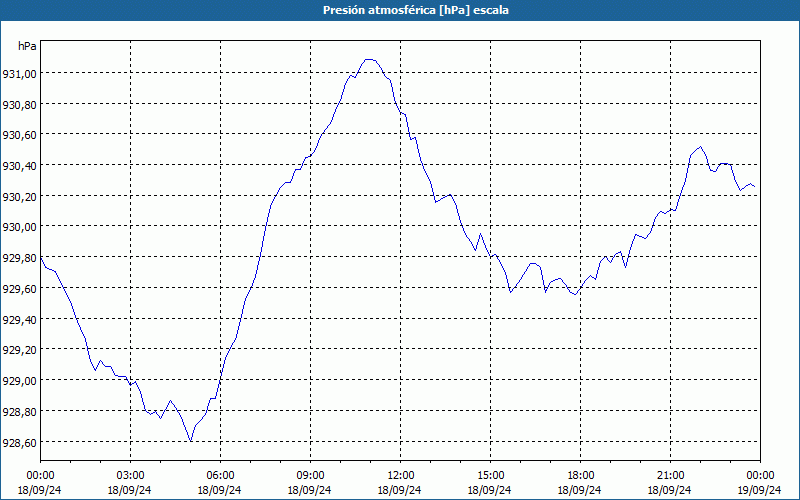
Task: Select the 21:00 time axis label
Action: pos(670,476)
